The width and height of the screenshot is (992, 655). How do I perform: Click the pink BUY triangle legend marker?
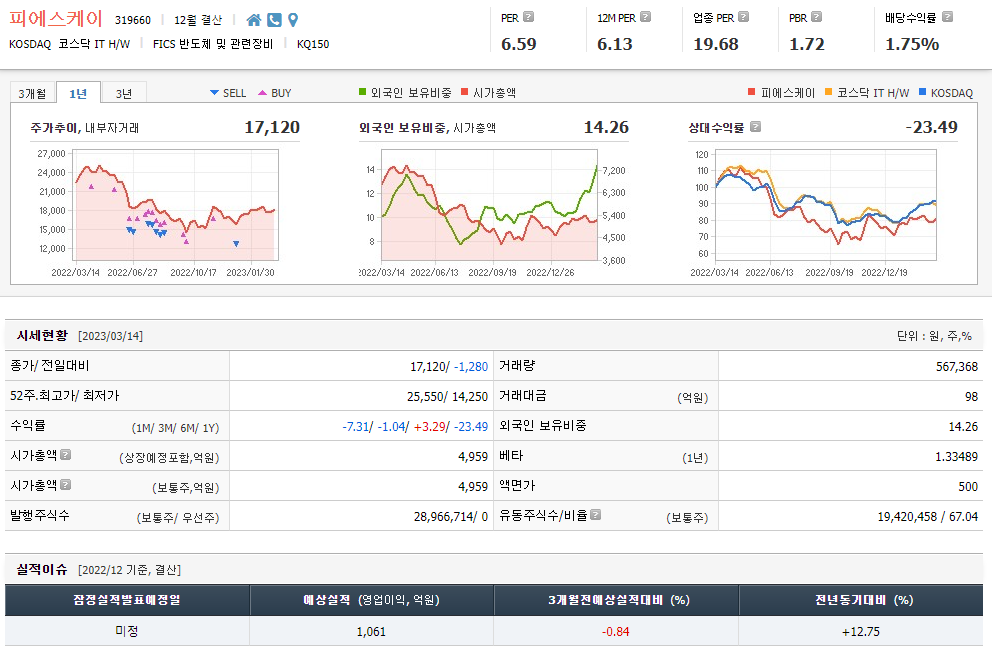(263, 93)
